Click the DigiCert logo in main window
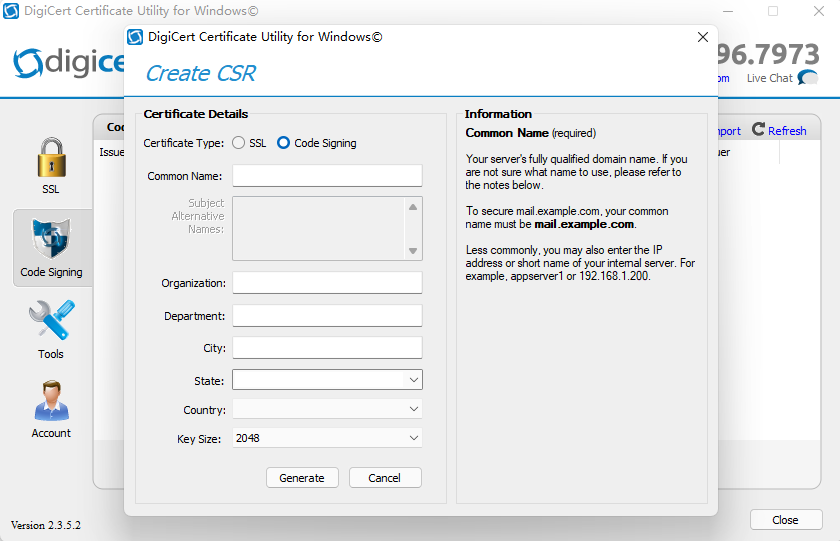This screenshot has height=541, width=840. 69,63
